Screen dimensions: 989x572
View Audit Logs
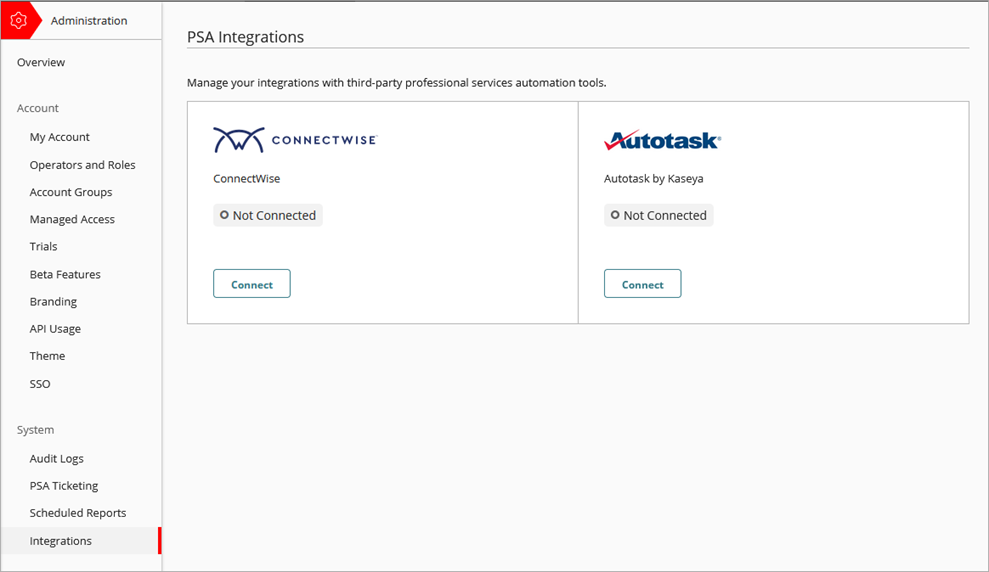pyautogui.click(x=57, y=458)
